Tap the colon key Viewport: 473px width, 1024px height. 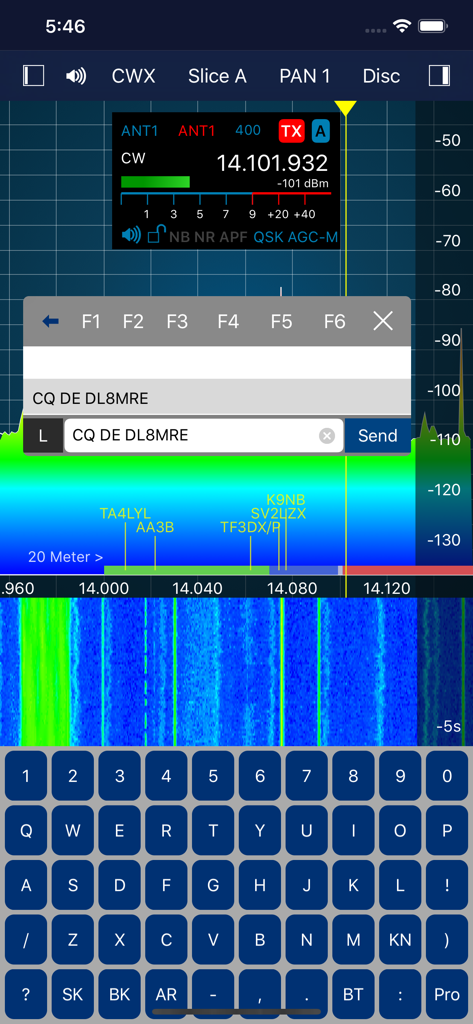click(400, 995)
